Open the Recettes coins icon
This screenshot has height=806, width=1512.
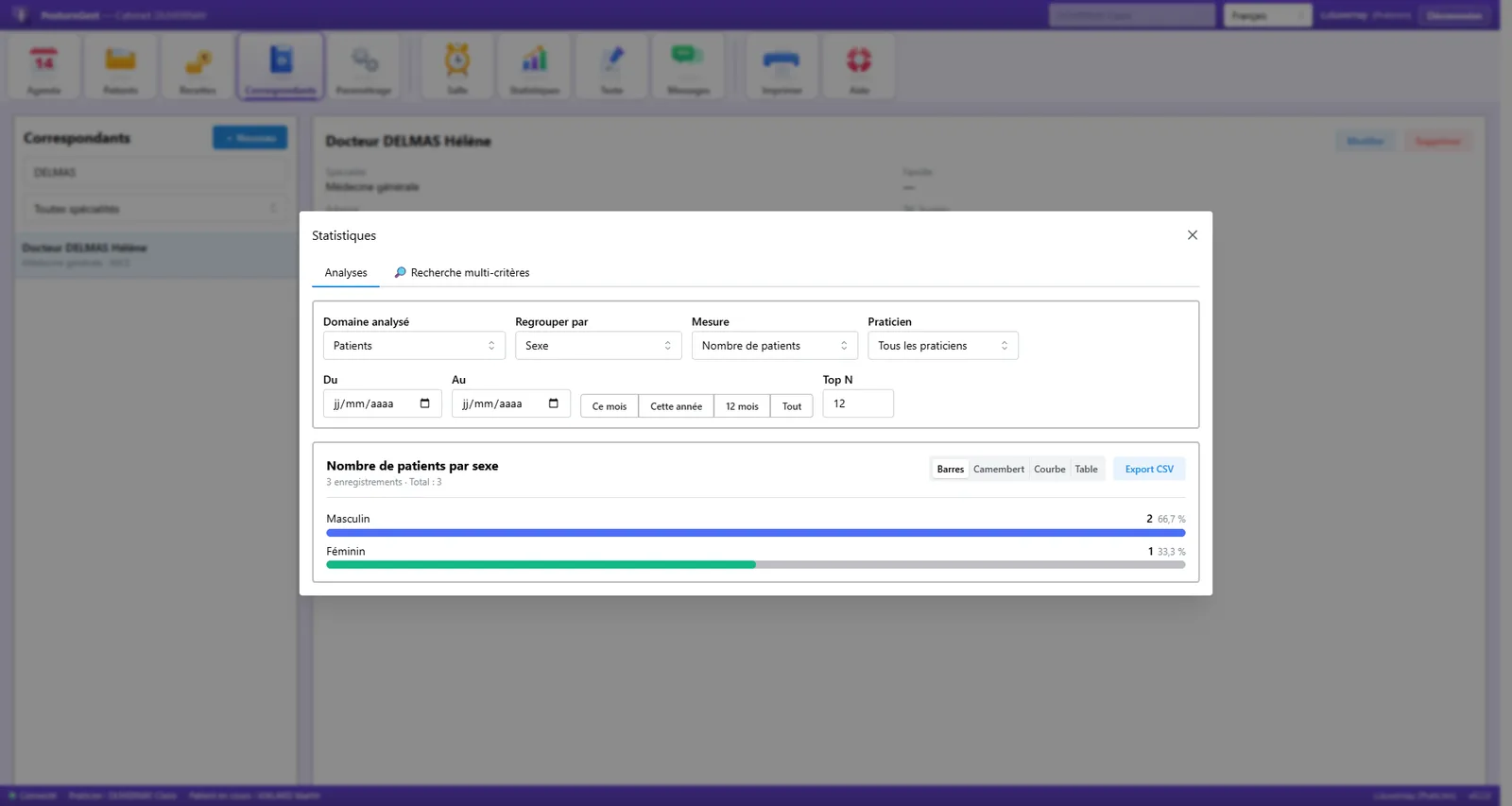tap(198, 65)
